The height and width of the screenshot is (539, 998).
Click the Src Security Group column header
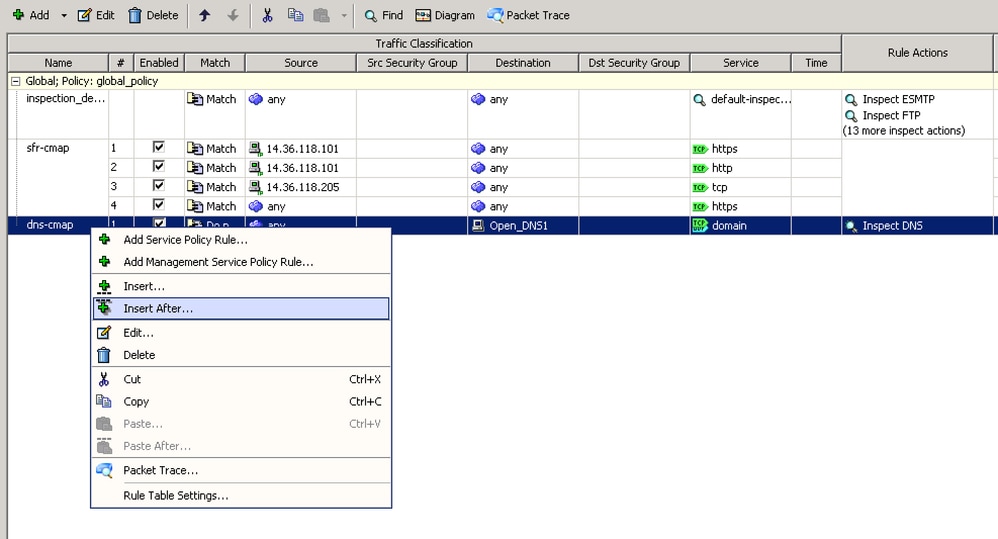[412, 63]
